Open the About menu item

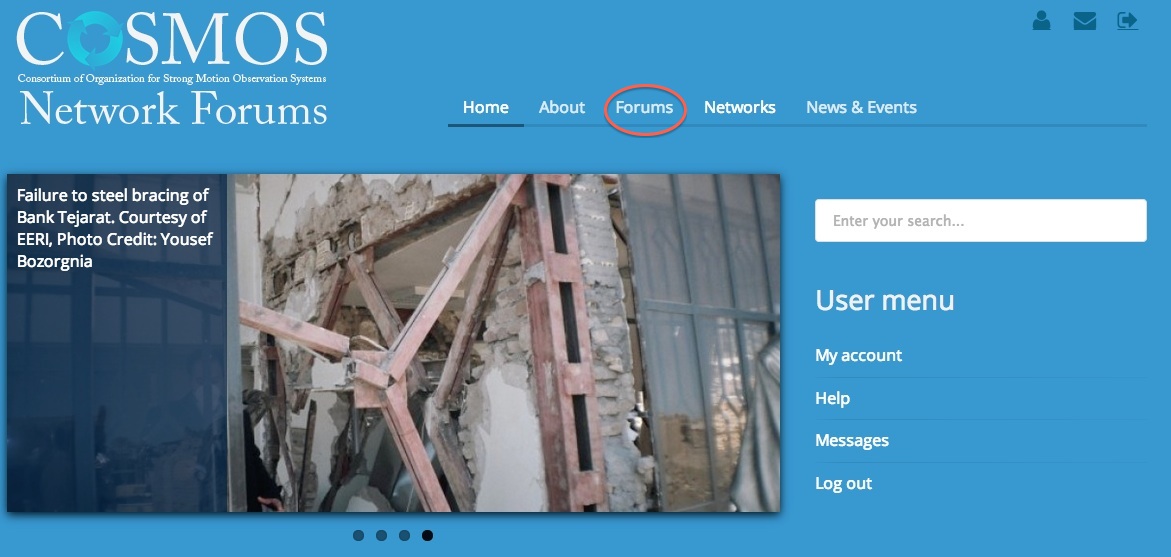[562, 108]
